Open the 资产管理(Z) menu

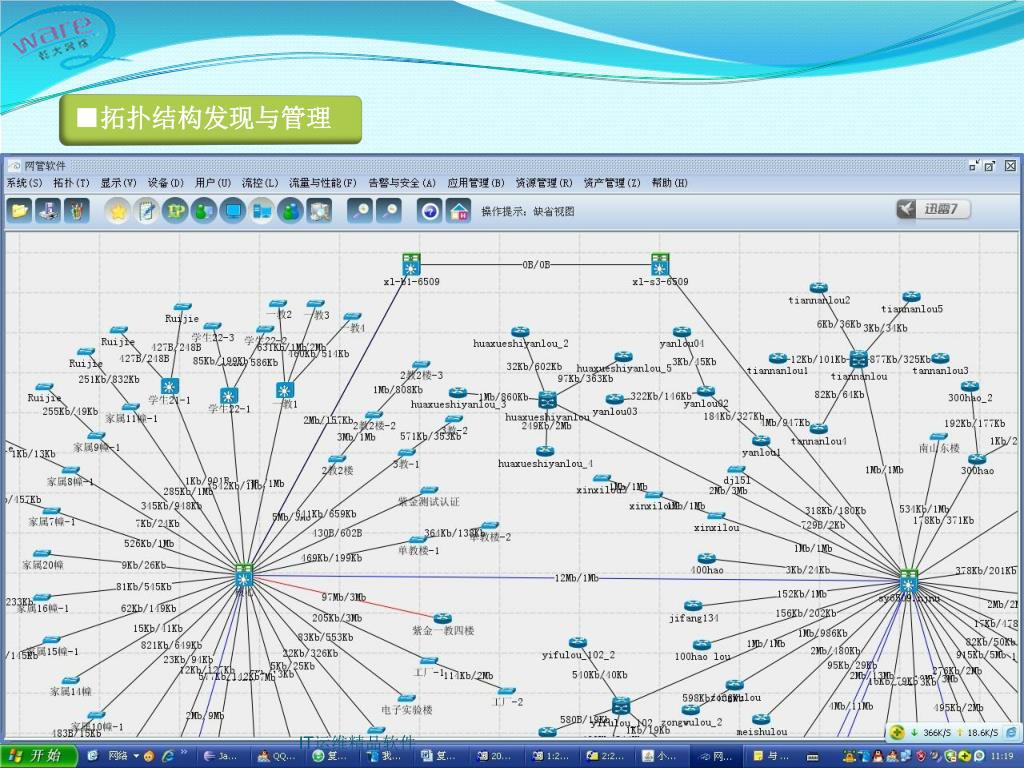612,183
